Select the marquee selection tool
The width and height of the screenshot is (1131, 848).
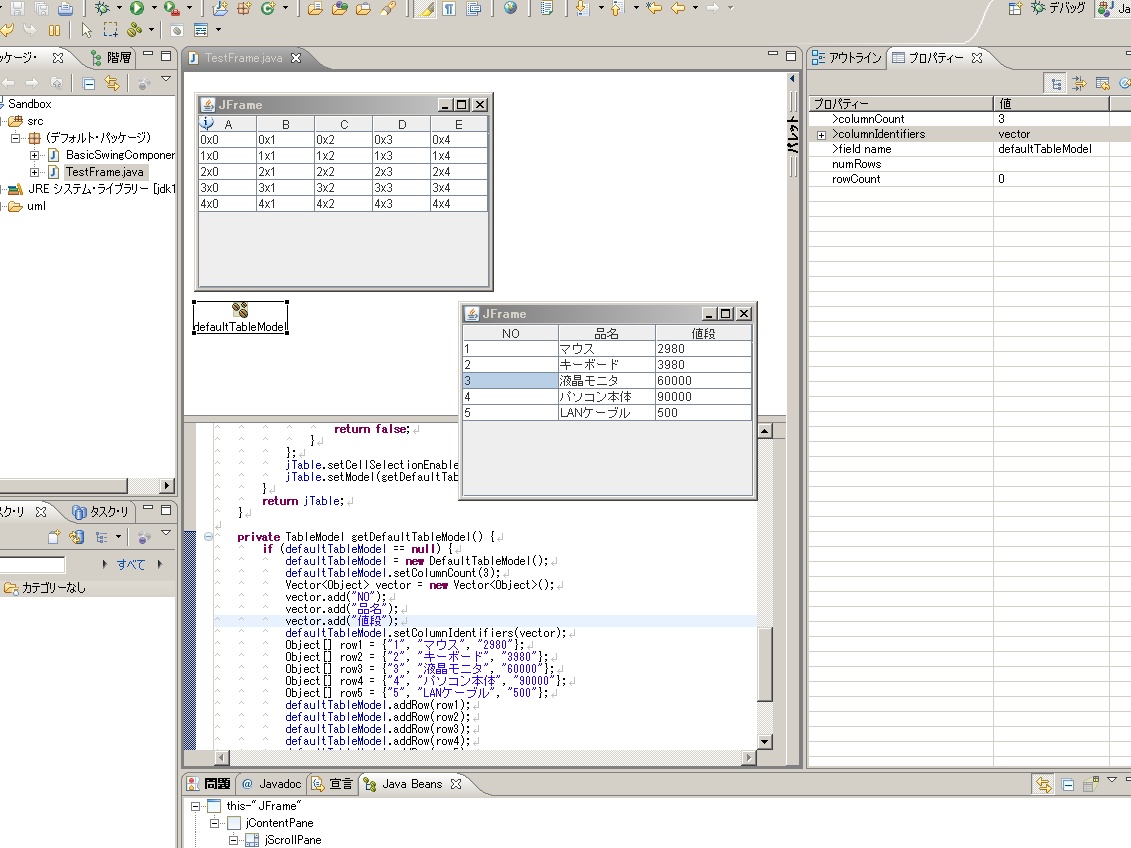point(110,30)
